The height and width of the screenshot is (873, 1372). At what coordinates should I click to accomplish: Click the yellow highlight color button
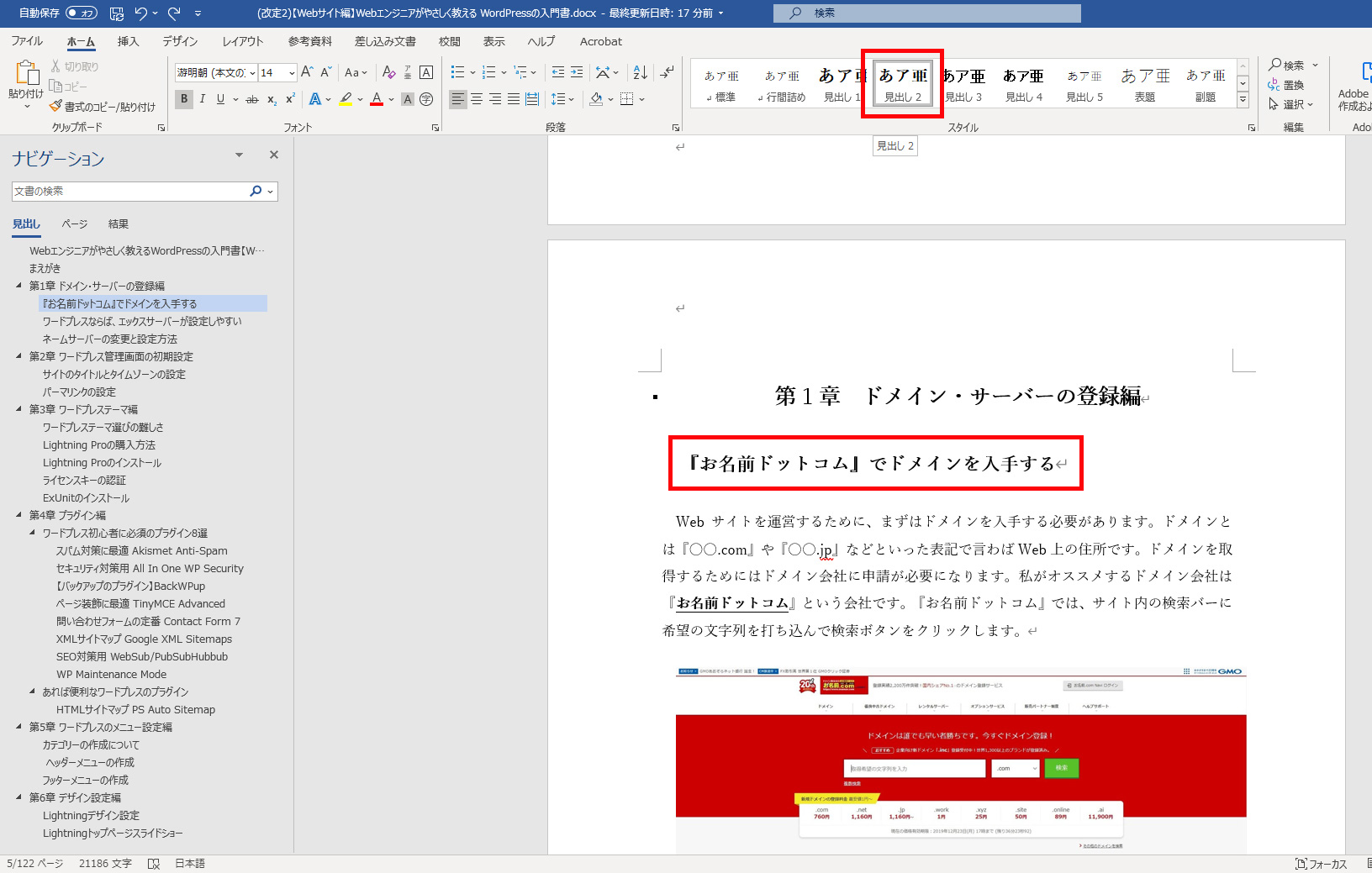[x=346, y=99]
